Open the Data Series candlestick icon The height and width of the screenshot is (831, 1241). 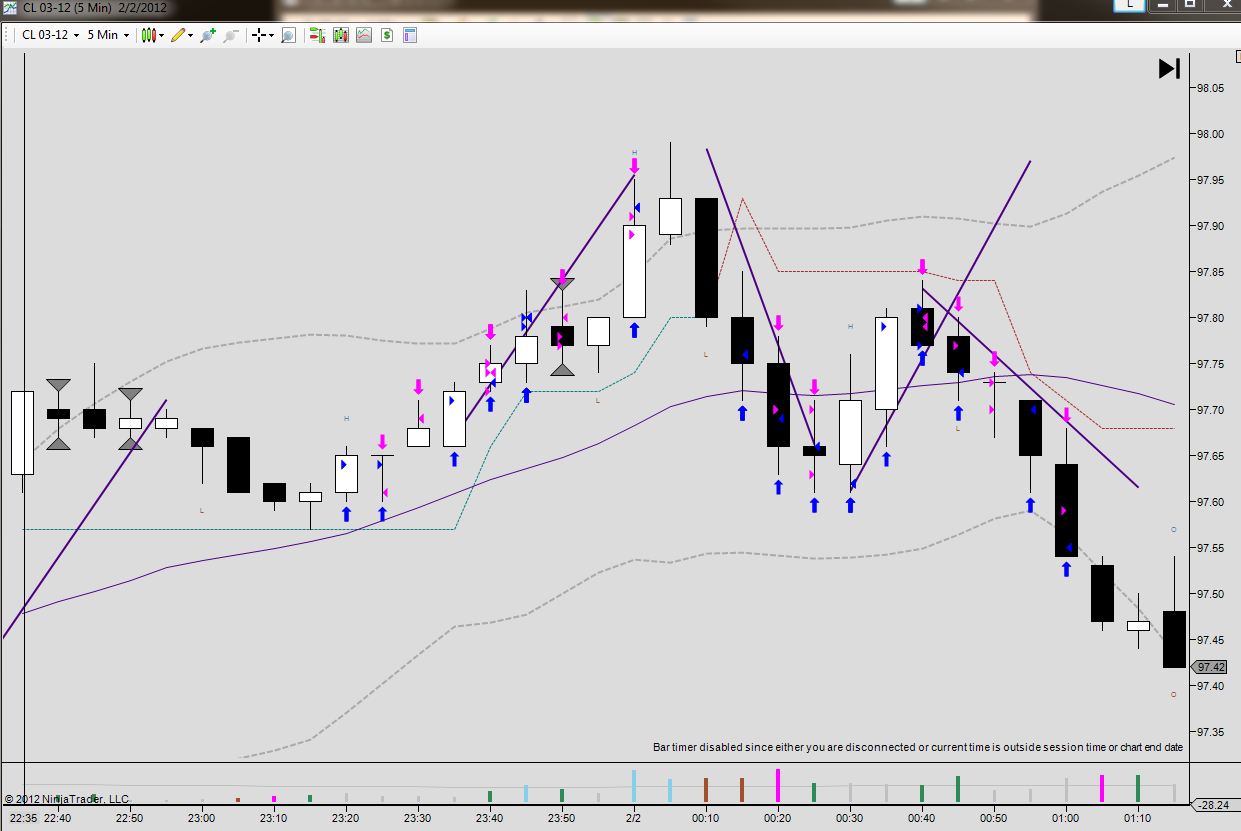click(x=341, y=35)
